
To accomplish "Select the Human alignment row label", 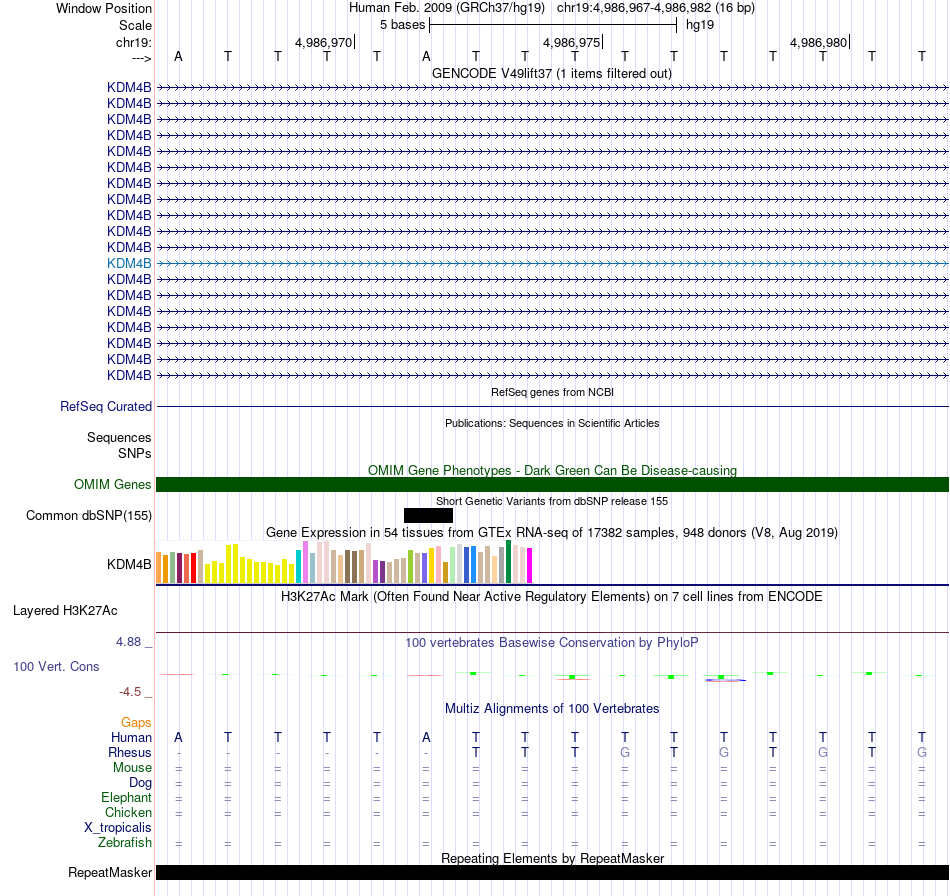I will pos(131,737).
